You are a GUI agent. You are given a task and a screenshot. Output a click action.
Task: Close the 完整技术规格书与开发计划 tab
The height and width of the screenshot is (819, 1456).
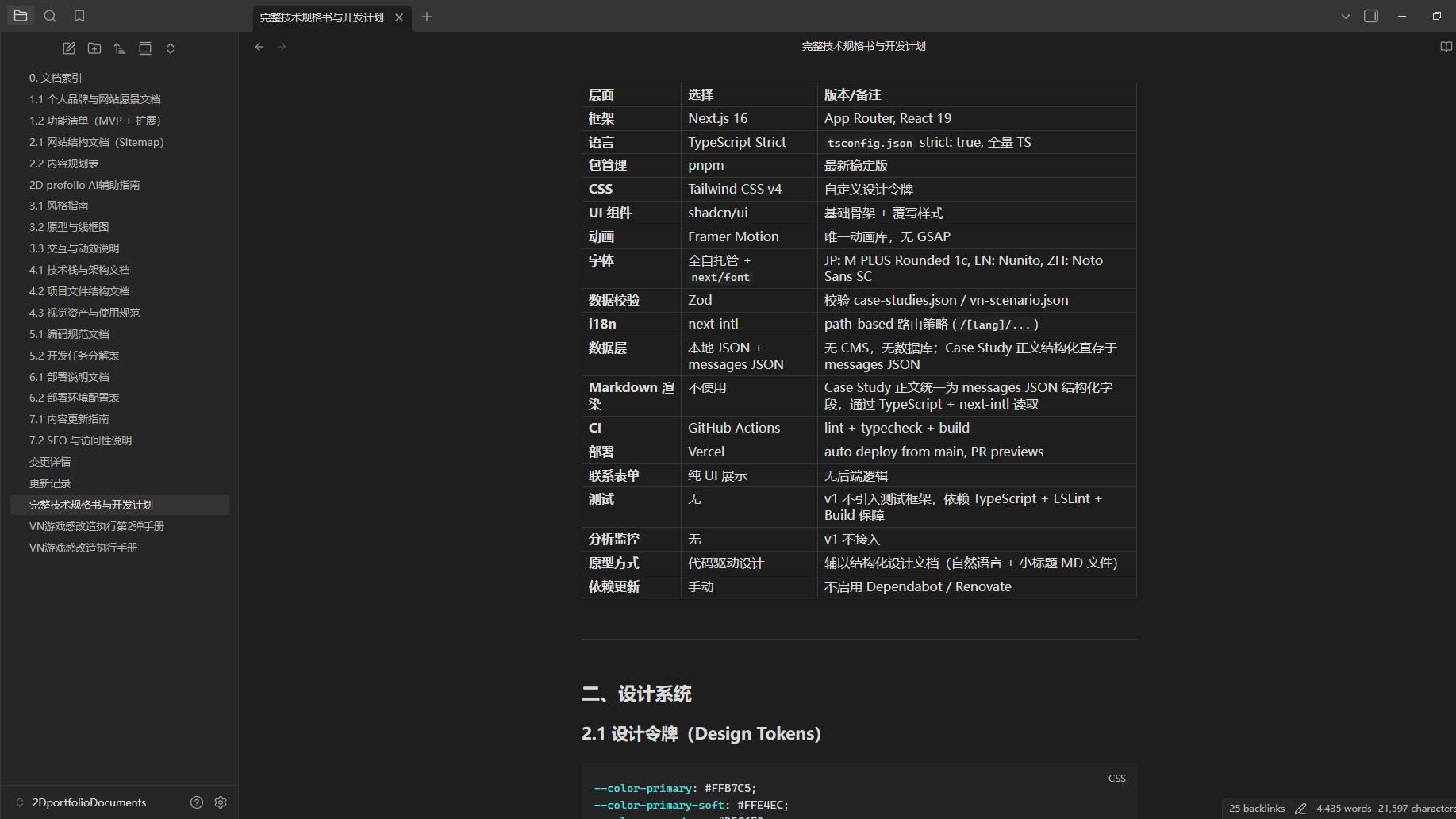[x=399, y=17]
